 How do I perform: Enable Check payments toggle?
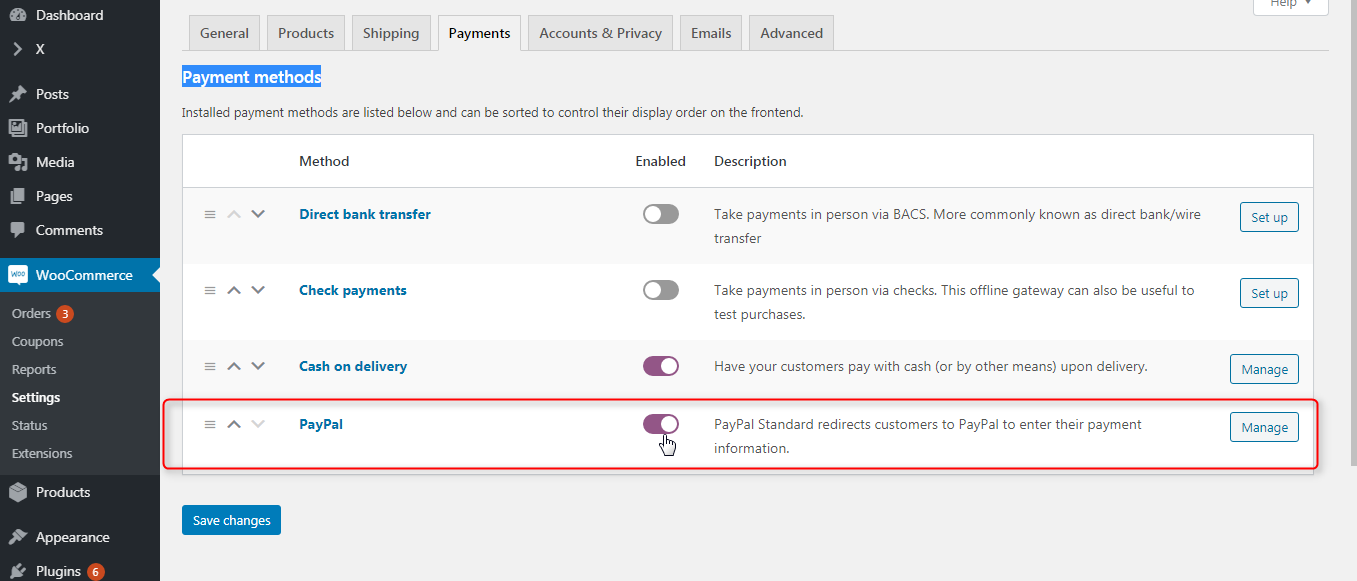pos(661,290)
